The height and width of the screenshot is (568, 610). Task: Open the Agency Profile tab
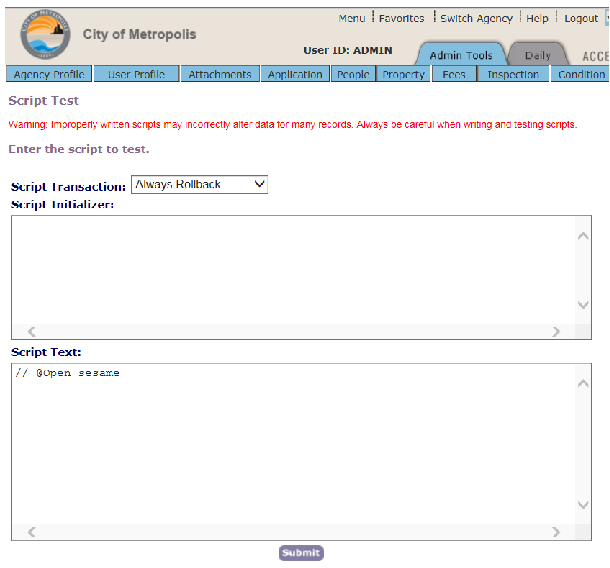coord(48,75)
